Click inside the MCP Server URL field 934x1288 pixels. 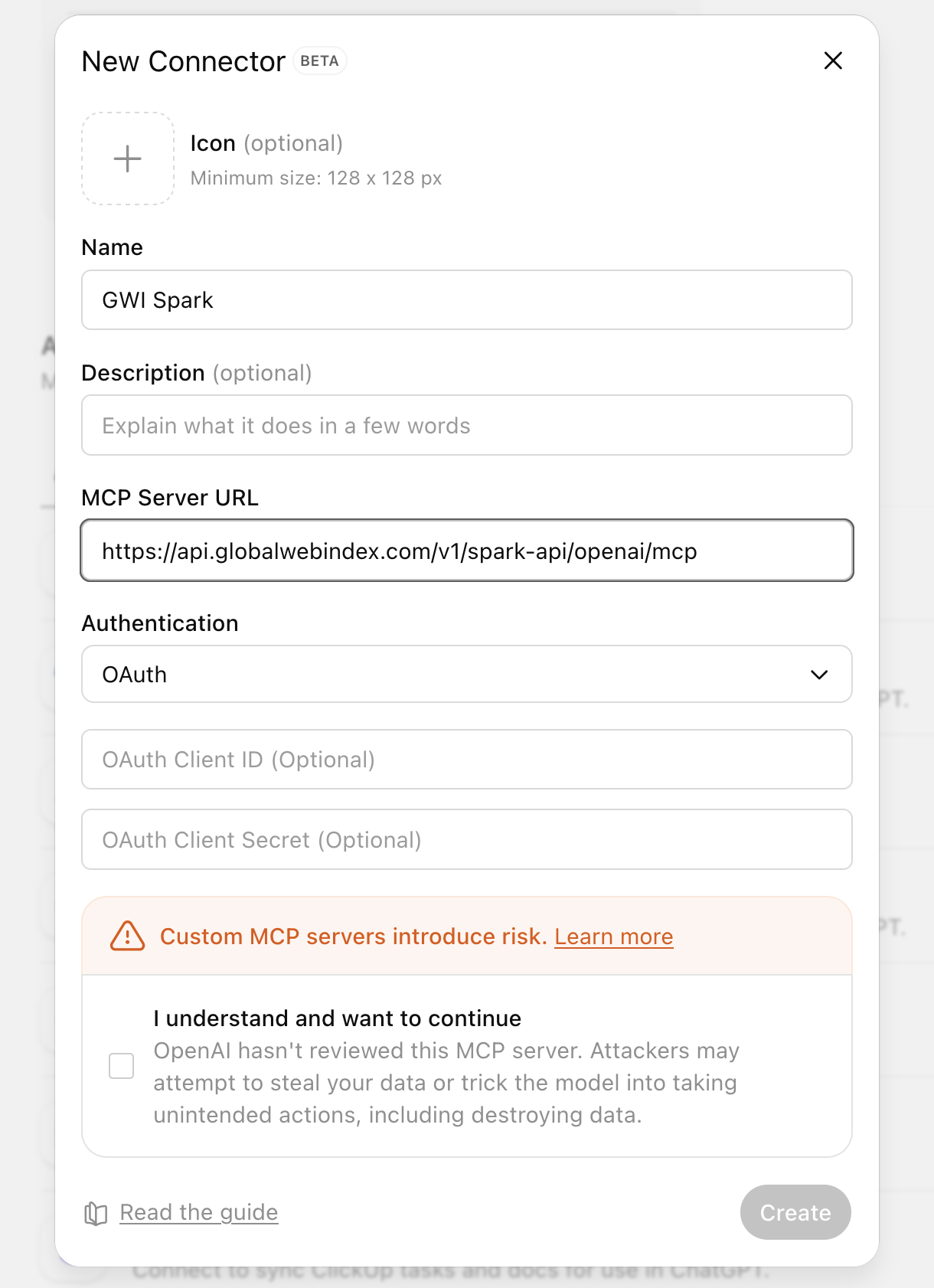coord(467,551)
